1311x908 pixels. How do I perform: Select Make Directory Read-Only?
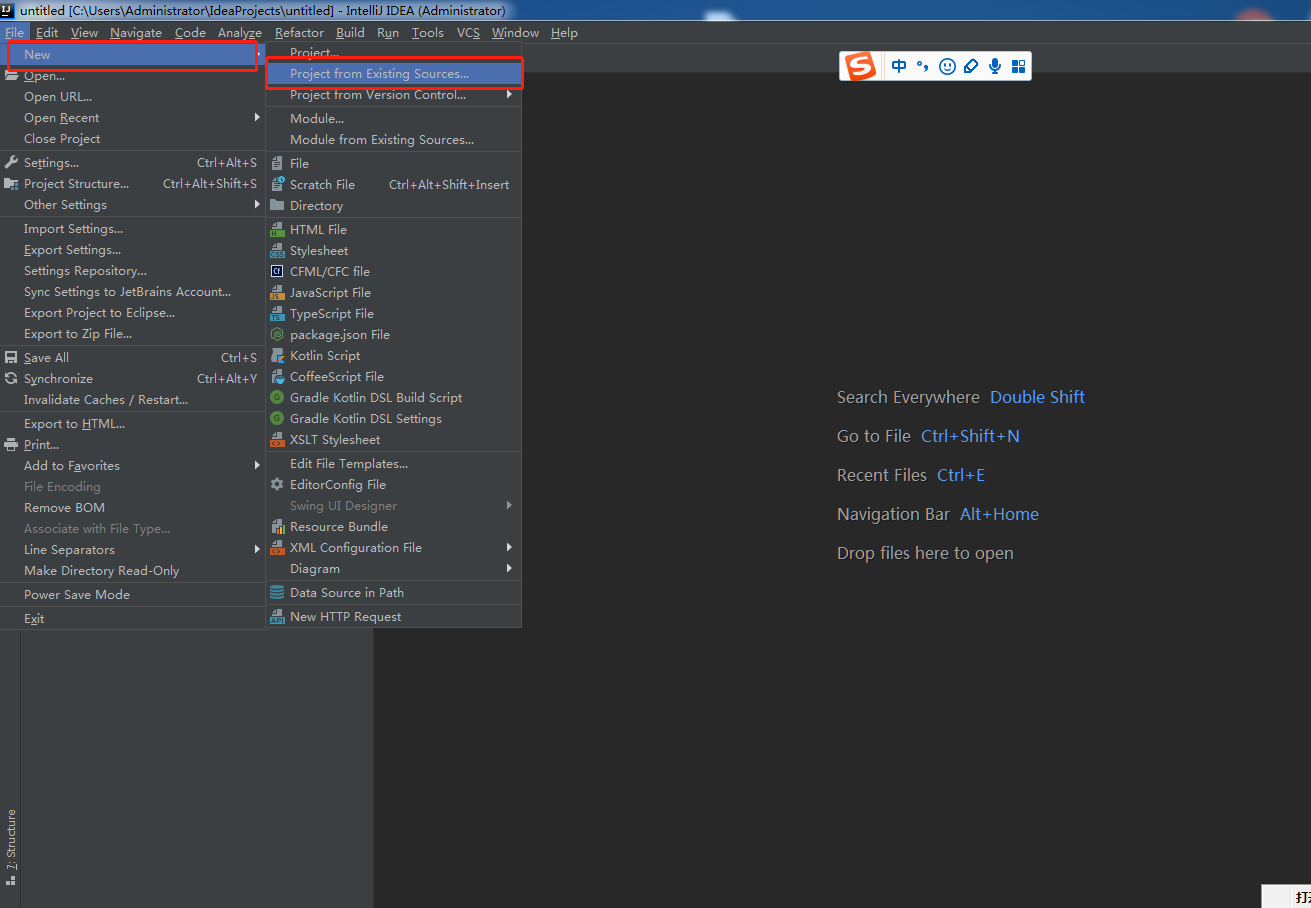tap(132, 571)
